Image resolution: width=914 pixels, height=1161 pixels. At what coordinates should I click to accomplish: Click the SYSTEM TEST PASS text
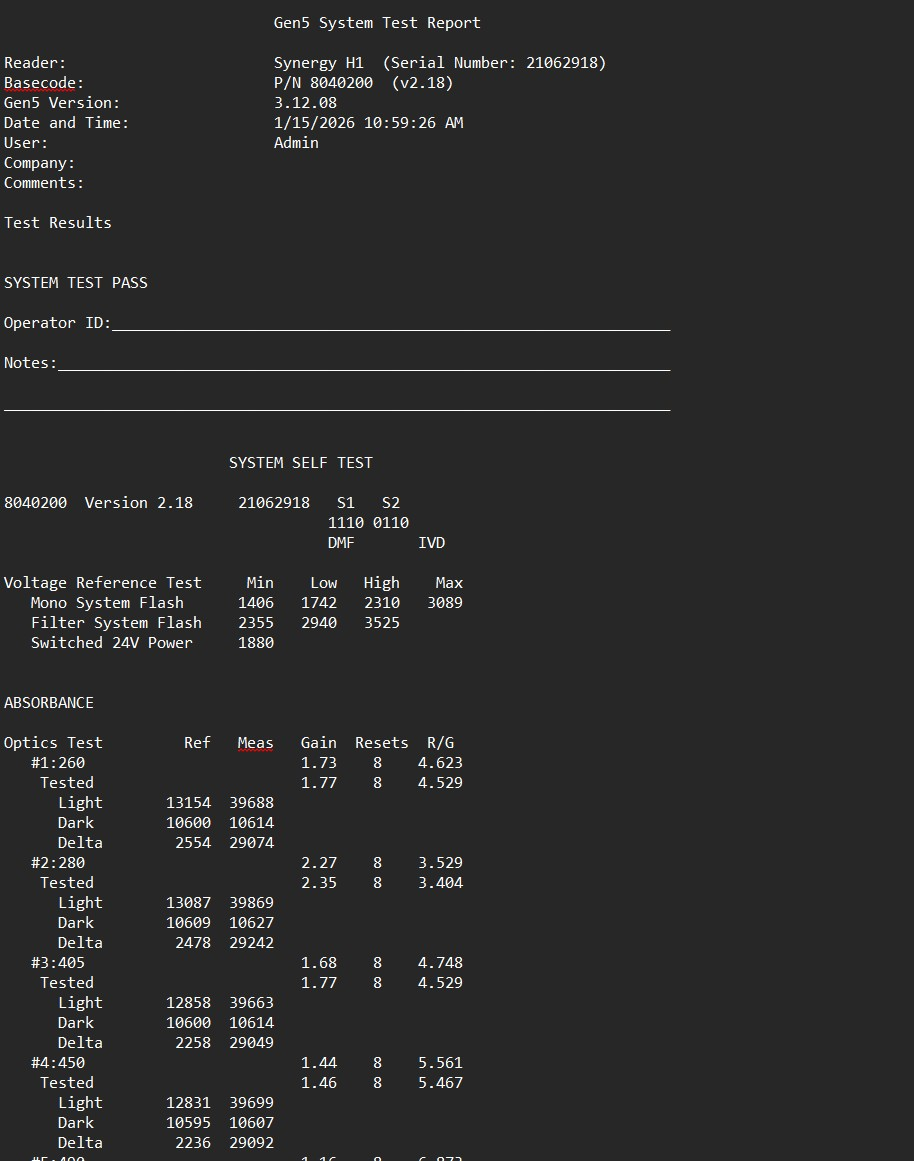76,283
